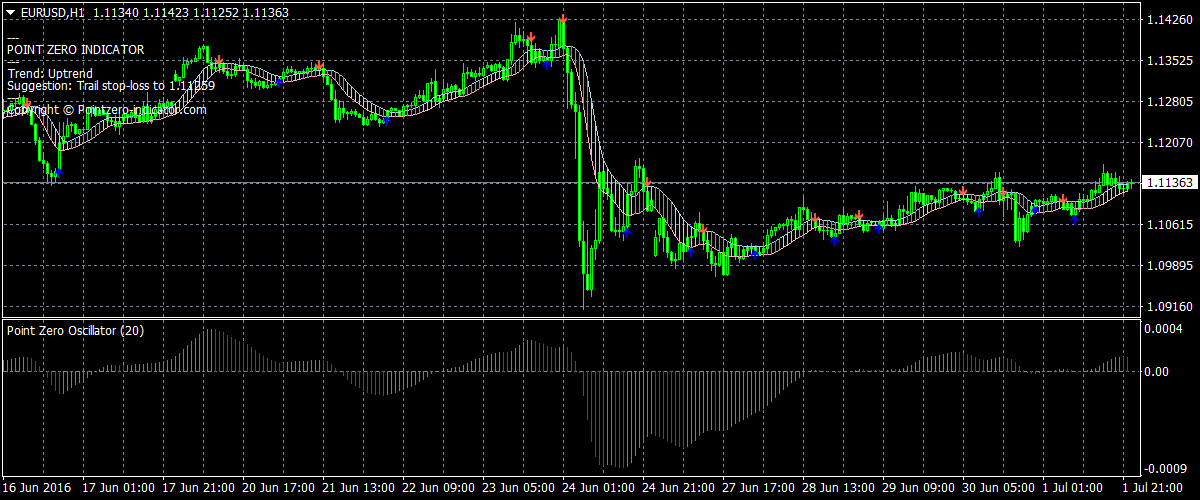Click the '29 Jun 09:00' time label
The image size is (1200, 500).
coord(919,489)
